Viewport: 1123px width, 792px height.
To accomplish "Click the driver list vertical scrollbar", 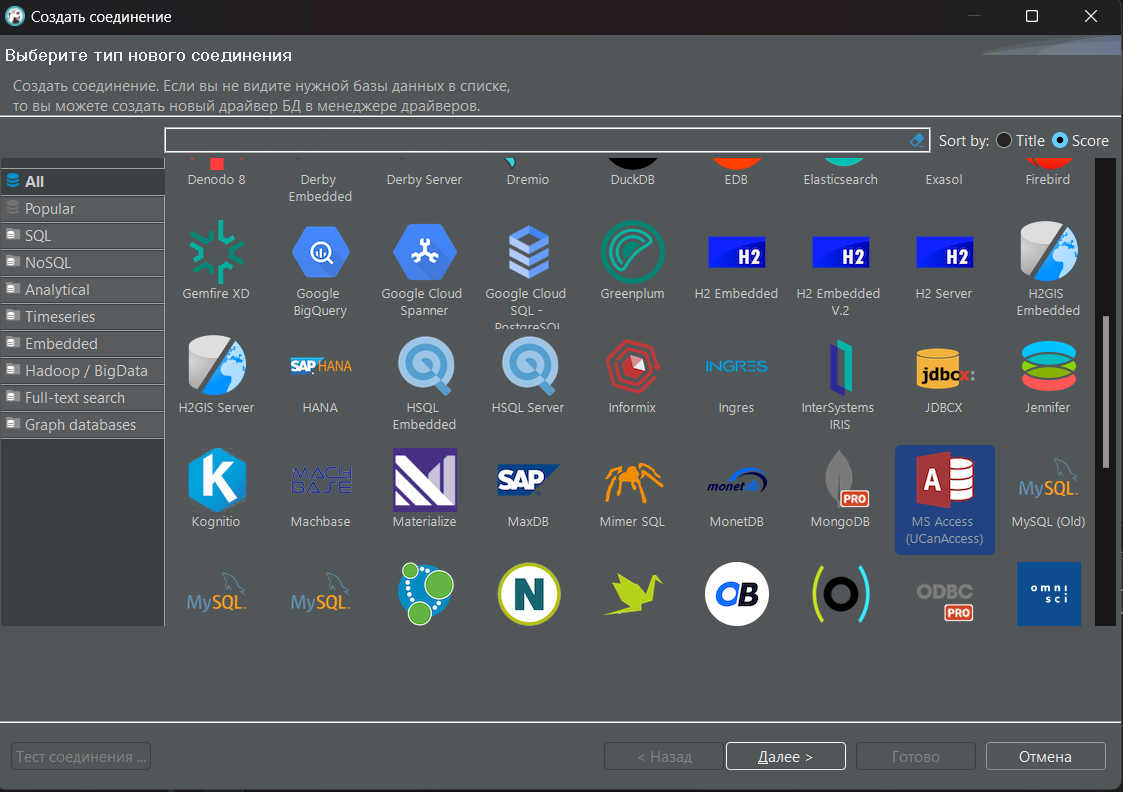I will 1107,391.
